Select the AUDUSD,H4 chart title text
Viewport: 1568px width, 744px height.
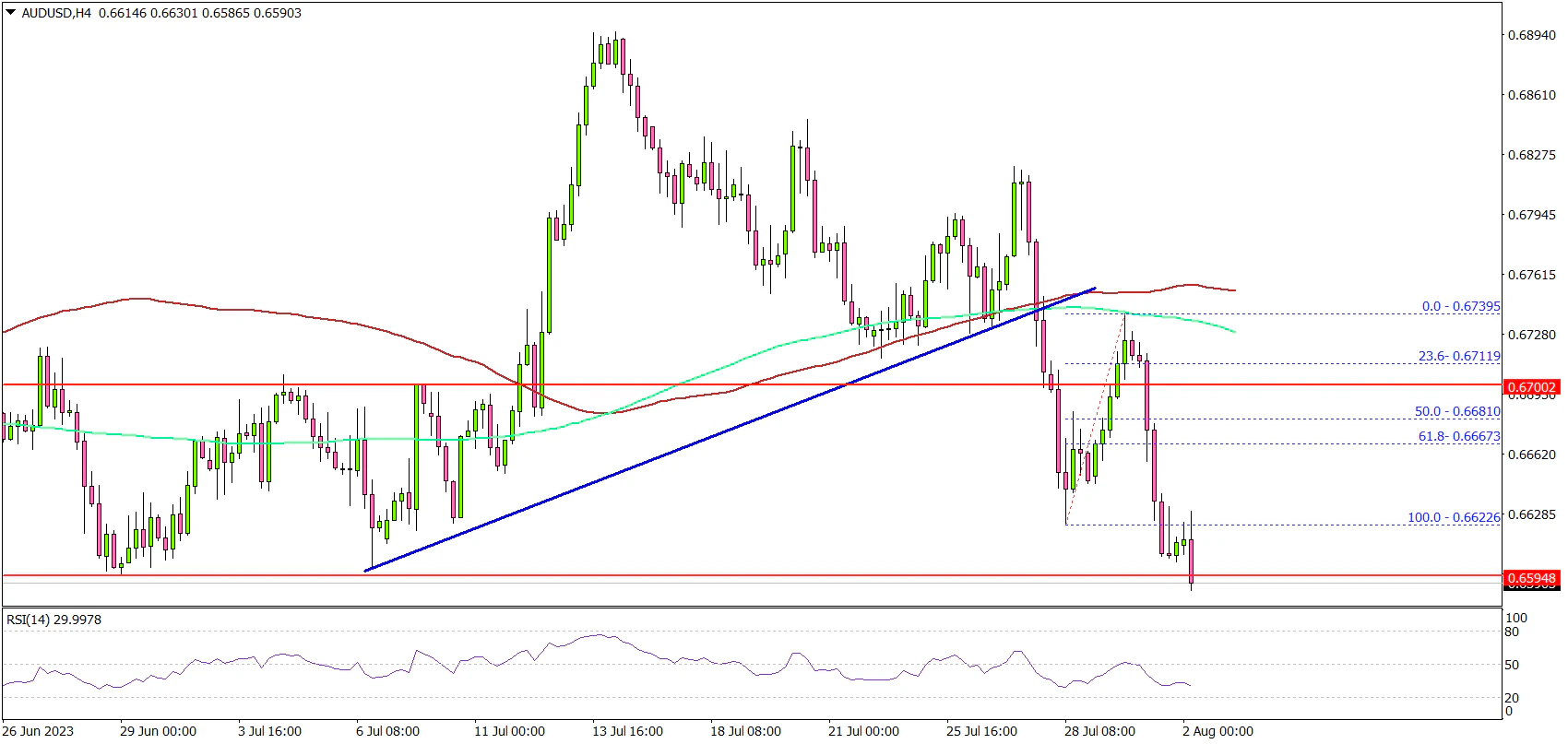point(55,13)
